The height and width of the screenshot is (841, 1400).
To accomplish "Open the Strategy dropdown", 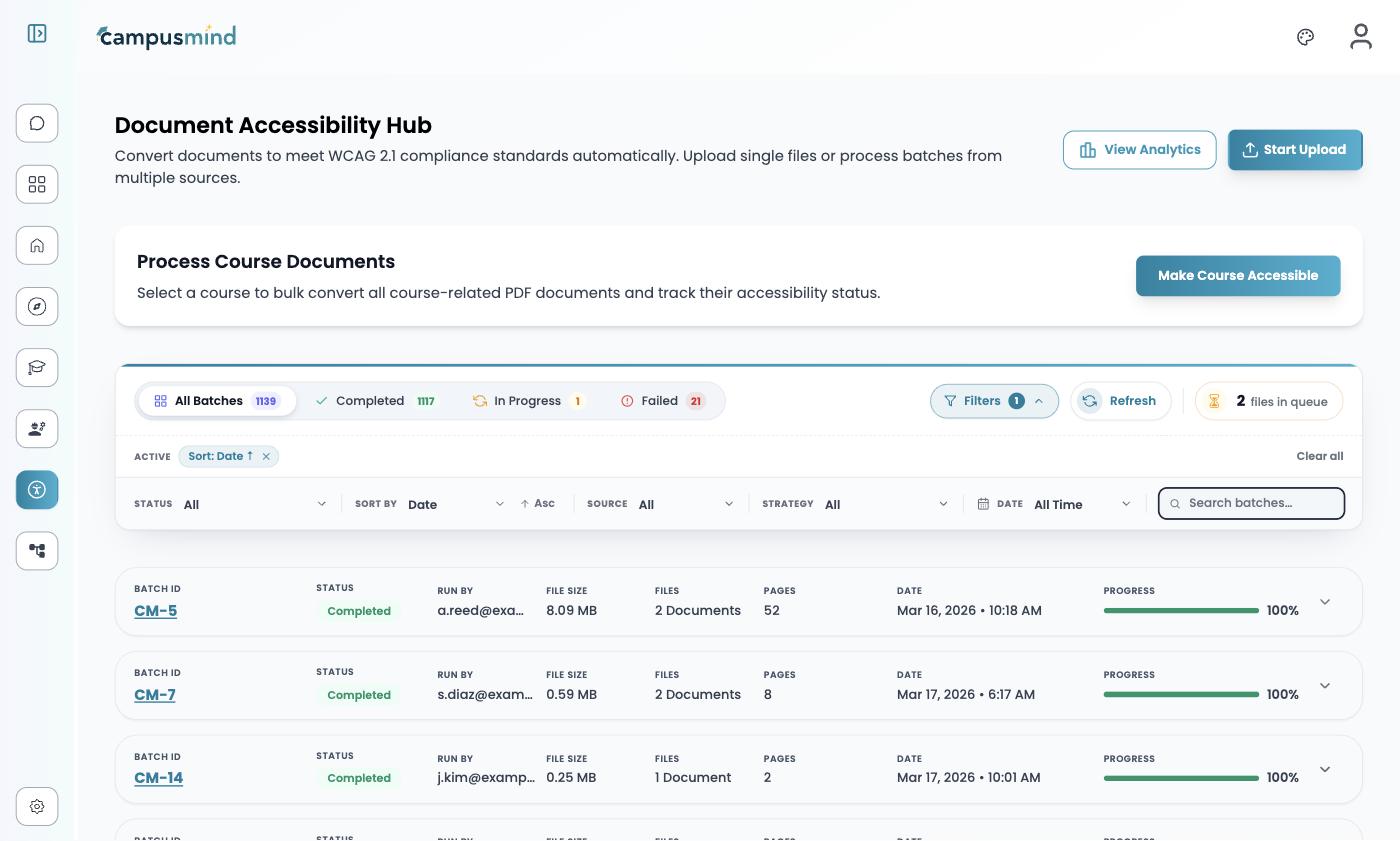I will pos(886,504).
